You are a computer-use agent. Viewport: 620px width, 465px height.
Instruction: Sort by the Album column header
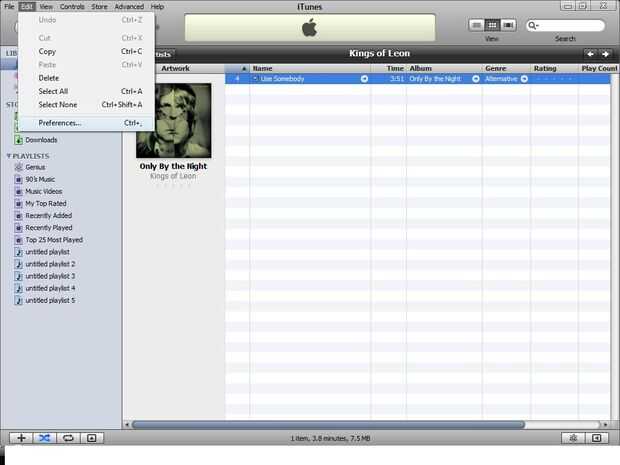click(444, 68)
